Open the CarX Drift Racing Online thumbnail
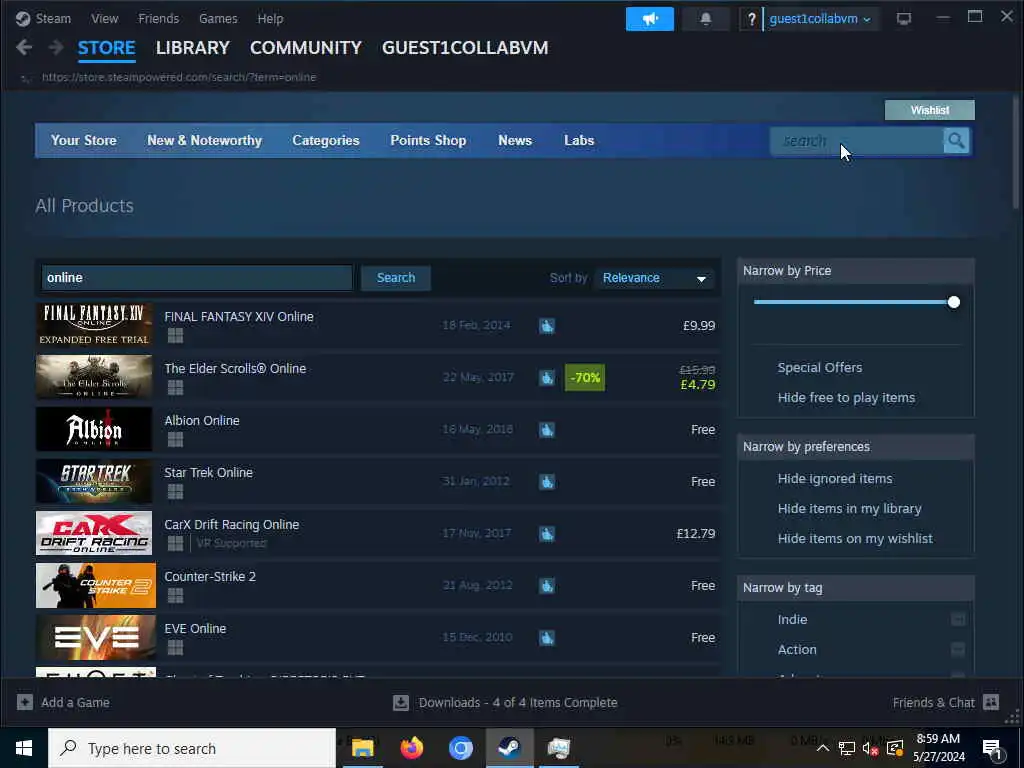This screenshot has height=768, width=1024. pos(94,533)
